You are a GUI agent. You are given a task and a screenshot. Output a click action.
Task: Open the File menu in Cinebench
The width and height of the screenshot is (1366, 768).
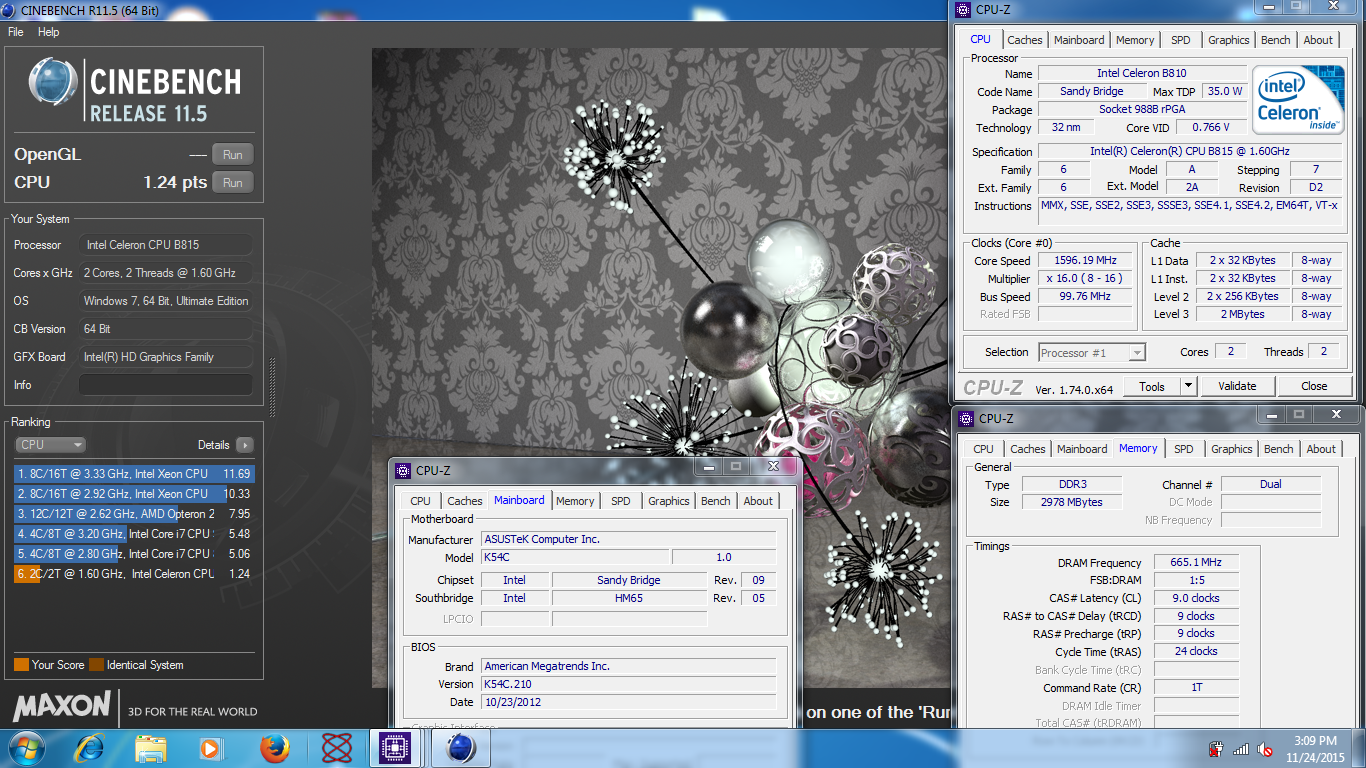pos(16,32)
